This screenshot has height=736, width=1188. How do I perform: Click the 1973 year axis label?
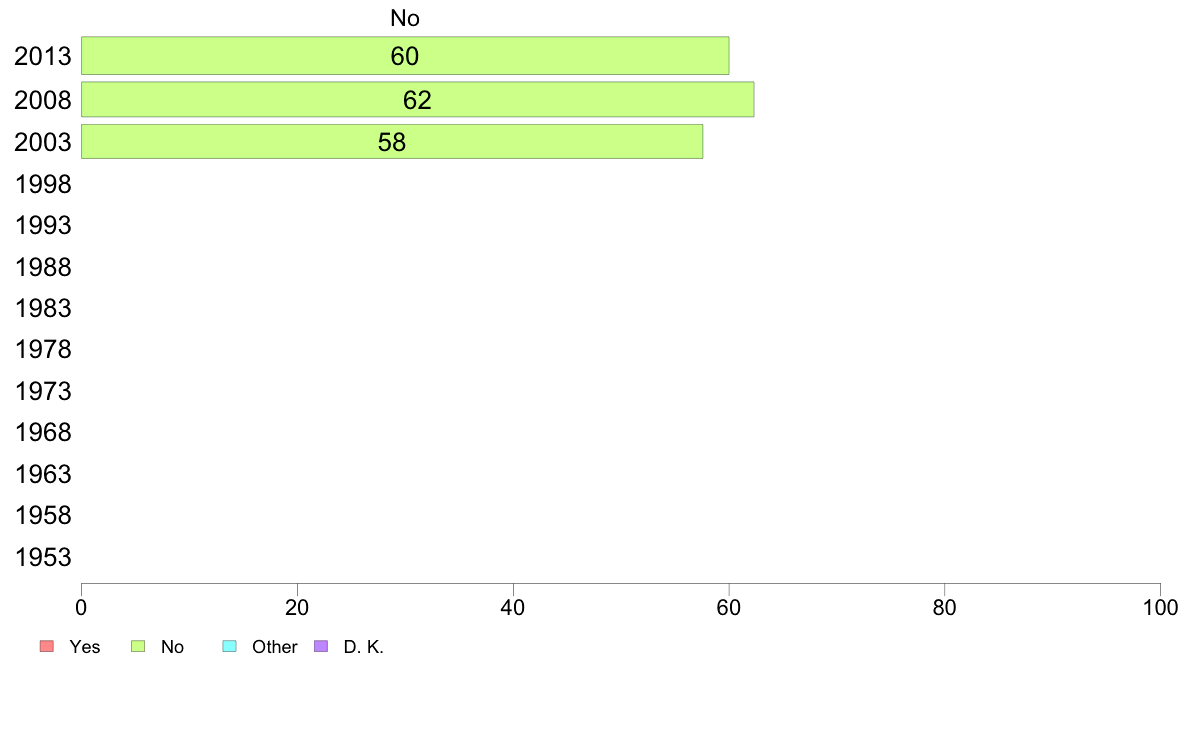(42, 391)
